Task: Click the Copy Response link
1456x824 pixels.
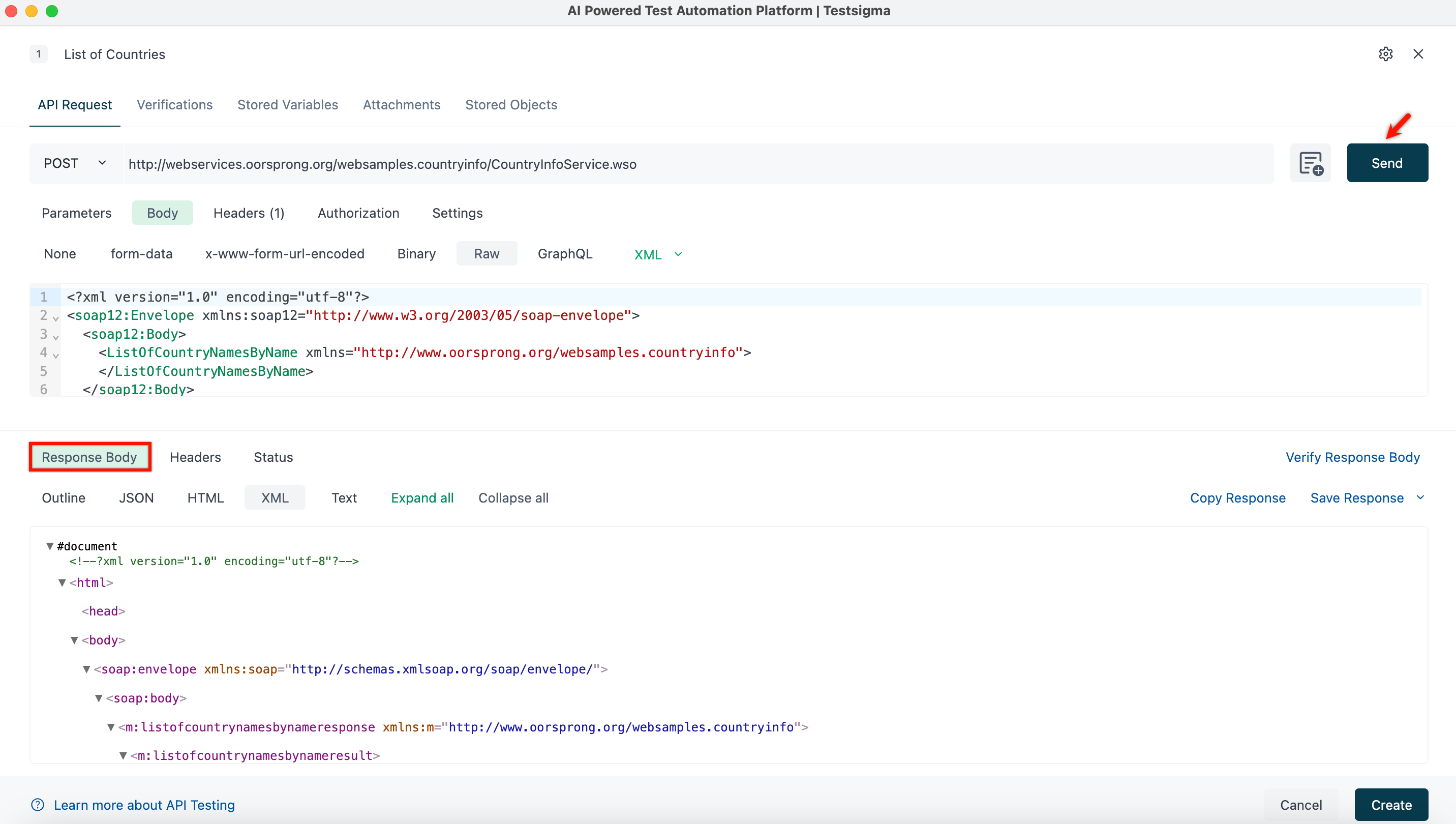Action: pyautogui.click(x=1237, y=498)
